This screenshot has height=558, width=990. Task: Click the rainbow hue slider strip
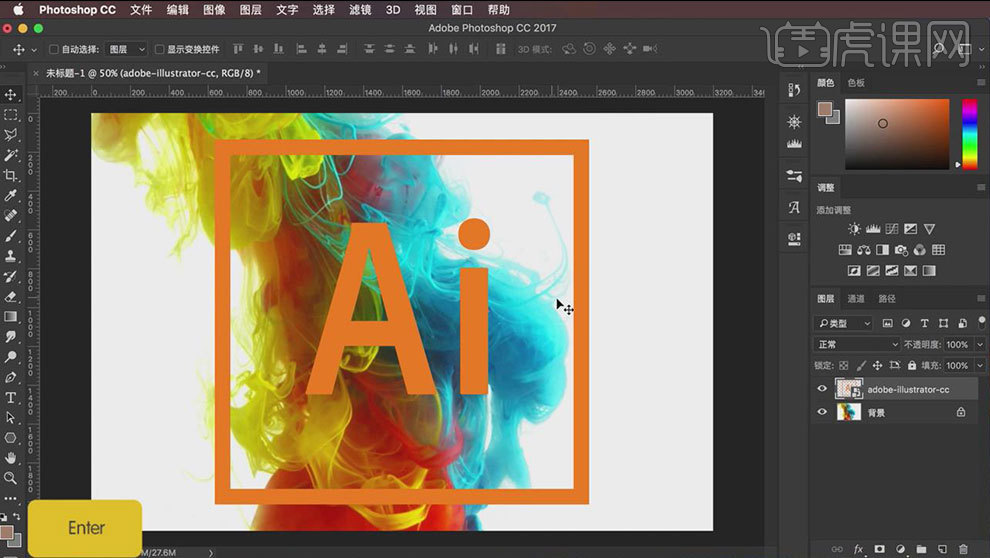(969, 133)
